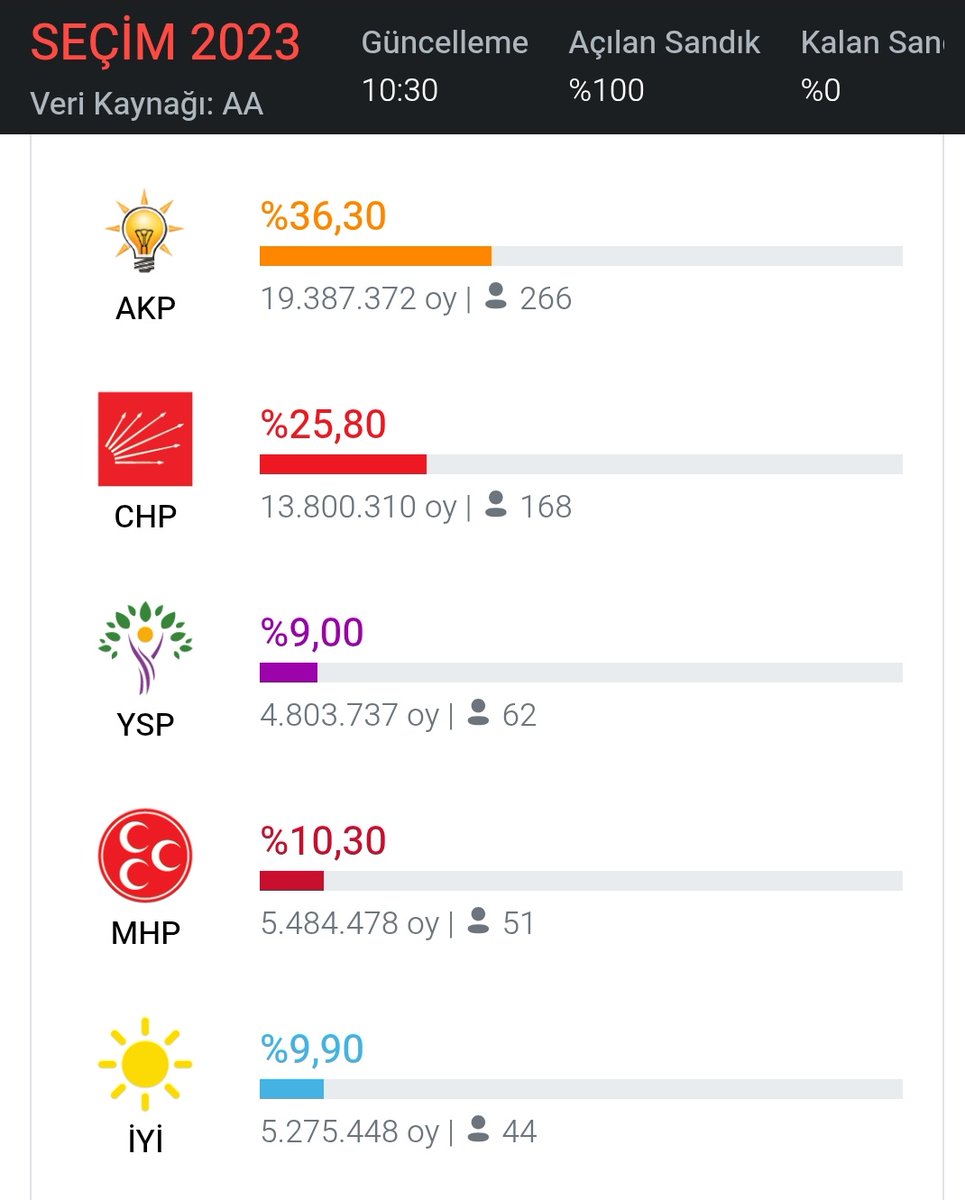
Task: Click the Veri Kaynağı: AA text
Action: pos(147,104)
